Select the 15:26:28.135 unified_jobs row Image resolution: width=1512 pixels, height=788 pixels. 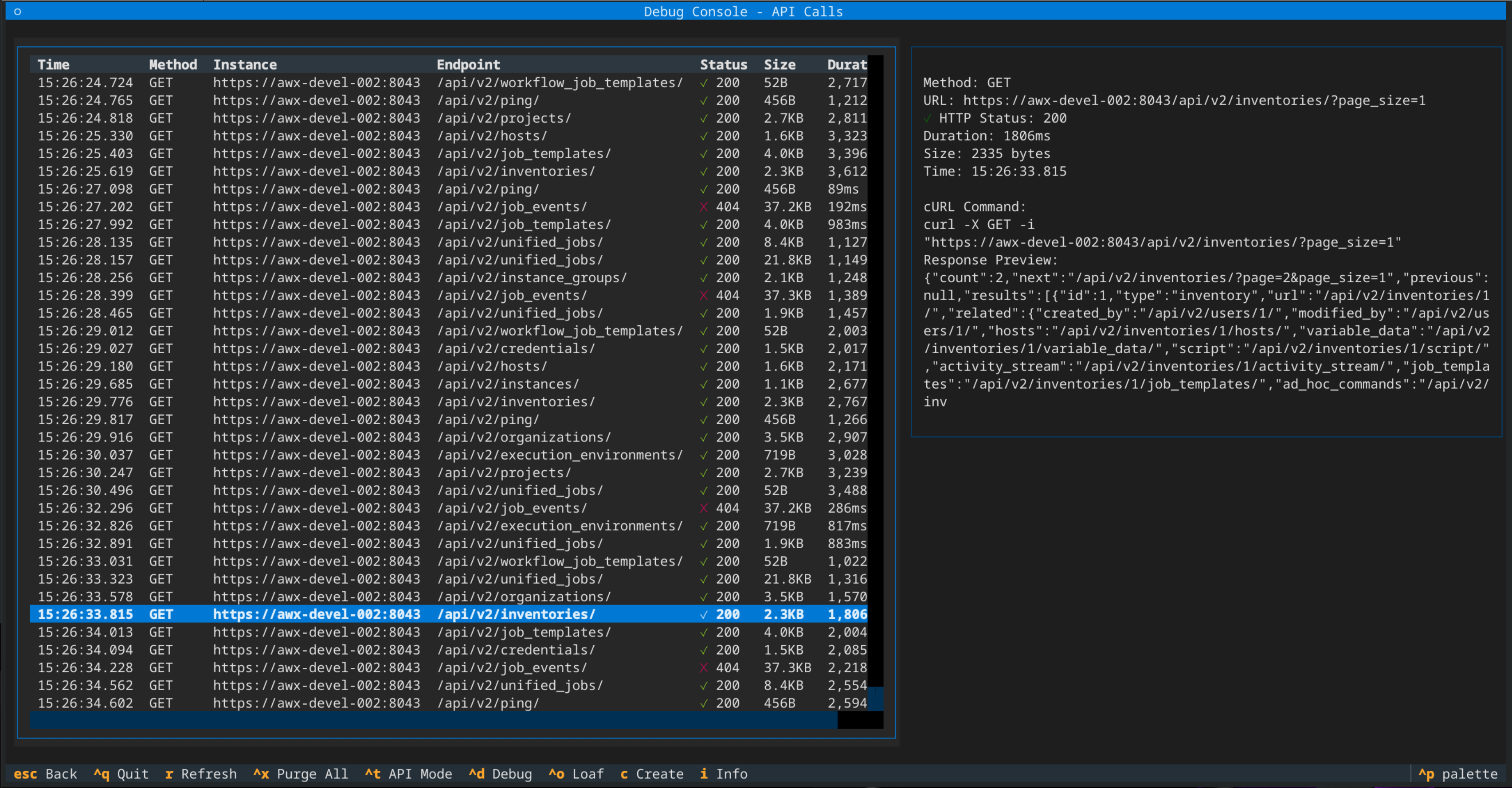448,242
